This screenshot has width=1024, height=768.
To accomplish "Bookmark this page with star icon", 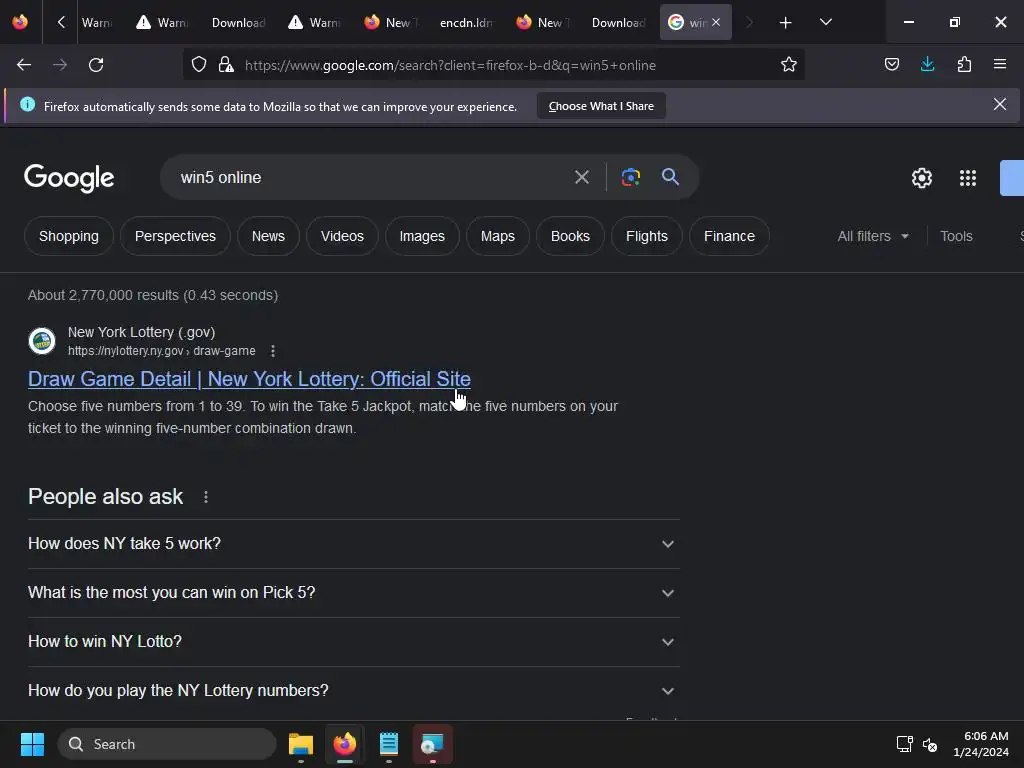I will 788,65.
